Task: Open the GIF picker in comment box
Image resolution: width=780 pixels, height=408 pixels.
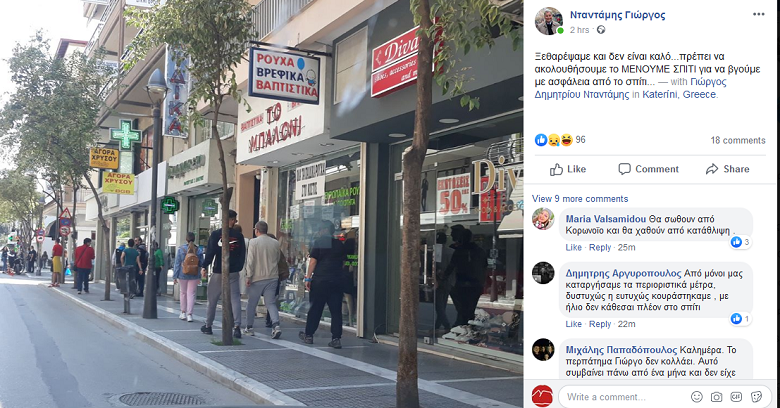Action: [736, 397]
